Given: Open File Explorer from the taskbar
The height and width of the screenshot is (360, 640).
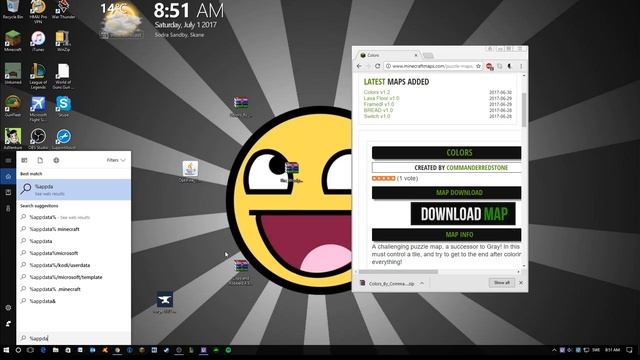Looking at the screenshot, I should click(56, 350).
